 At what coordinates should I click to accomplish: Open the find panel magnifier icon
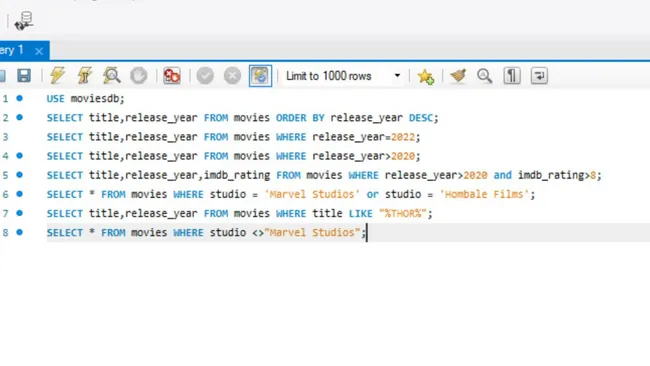[484, 76]
